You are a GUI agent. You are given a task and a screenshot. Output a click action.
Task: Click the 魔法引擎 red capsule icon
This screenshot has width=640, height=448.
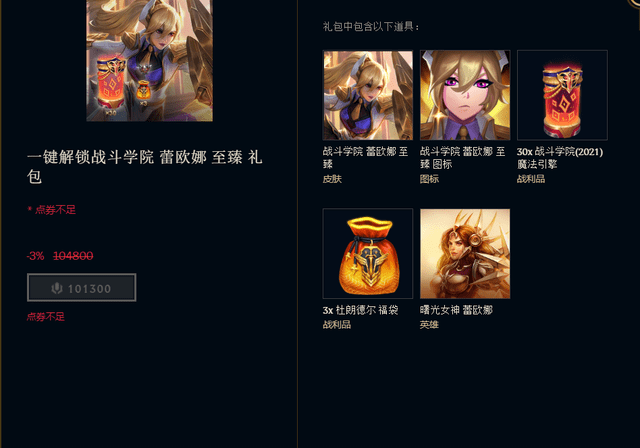click(x=562, y=95)
